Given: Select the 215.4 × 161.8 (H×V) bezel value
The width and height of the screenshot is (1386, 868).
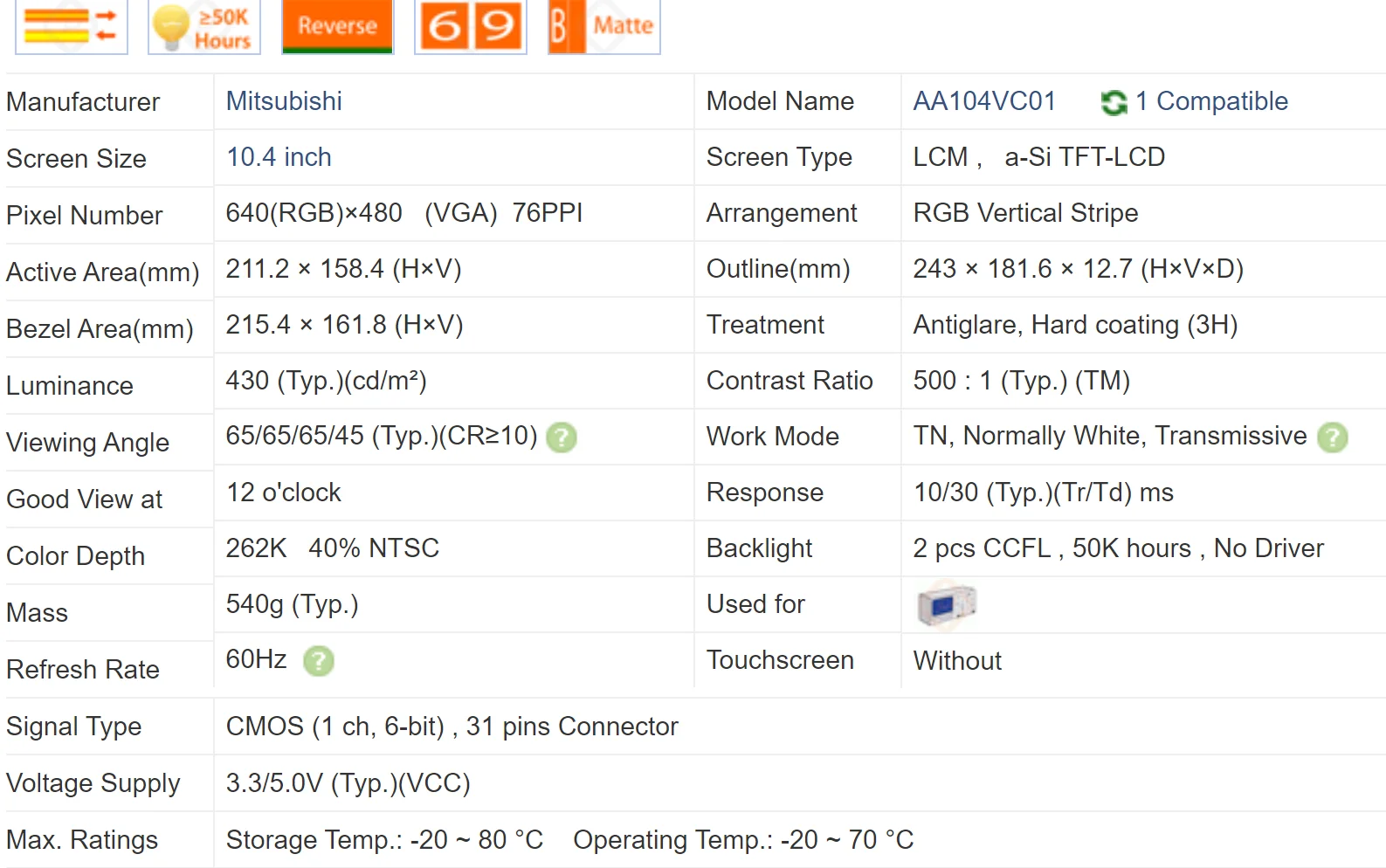Looking at the screenshot, I should tap(344, 325).
